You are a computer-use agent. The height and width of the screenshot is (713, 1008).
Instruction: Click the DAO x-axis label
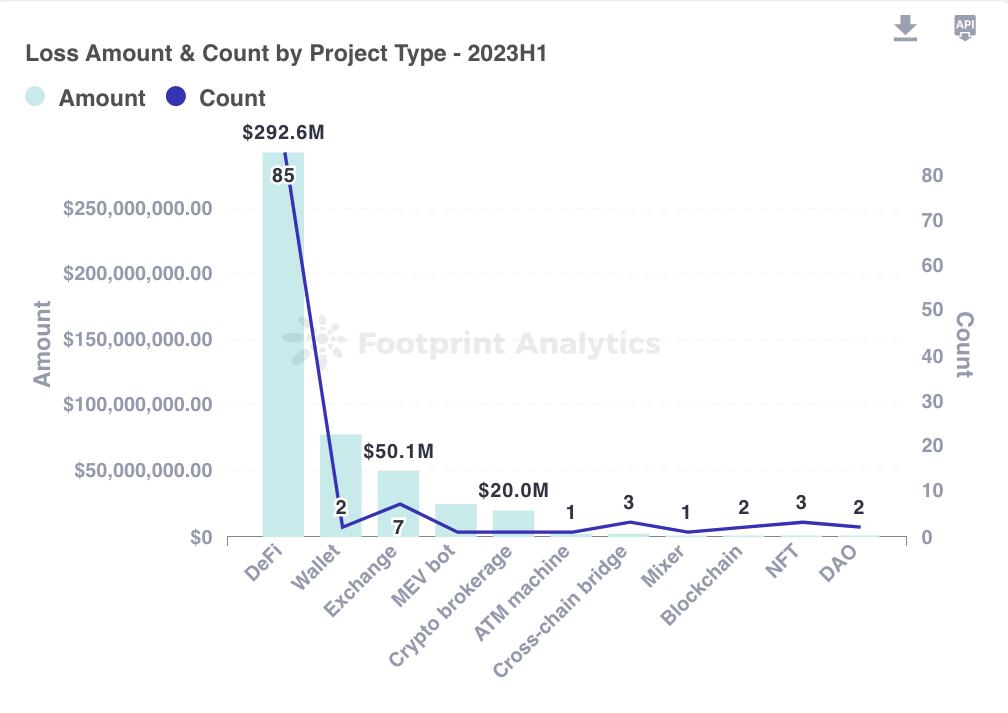point(838,563)
